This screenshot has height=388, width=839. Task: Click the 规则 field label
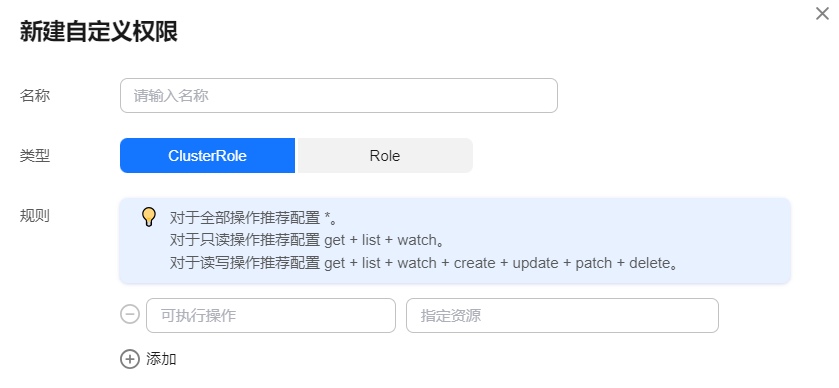click(x=35, y=216)
